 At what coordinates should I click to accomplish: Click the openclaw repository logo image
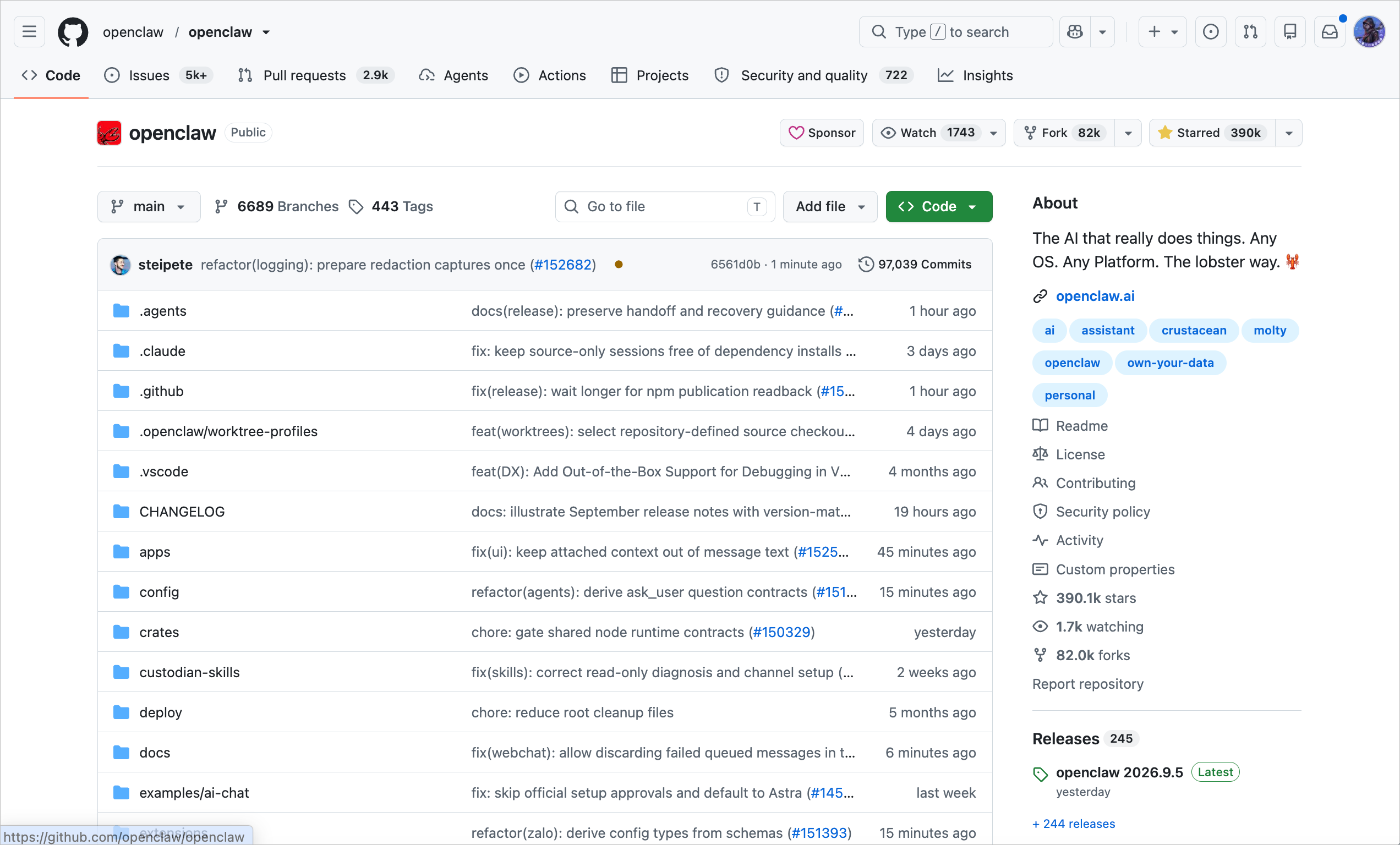tap(109, 133)
